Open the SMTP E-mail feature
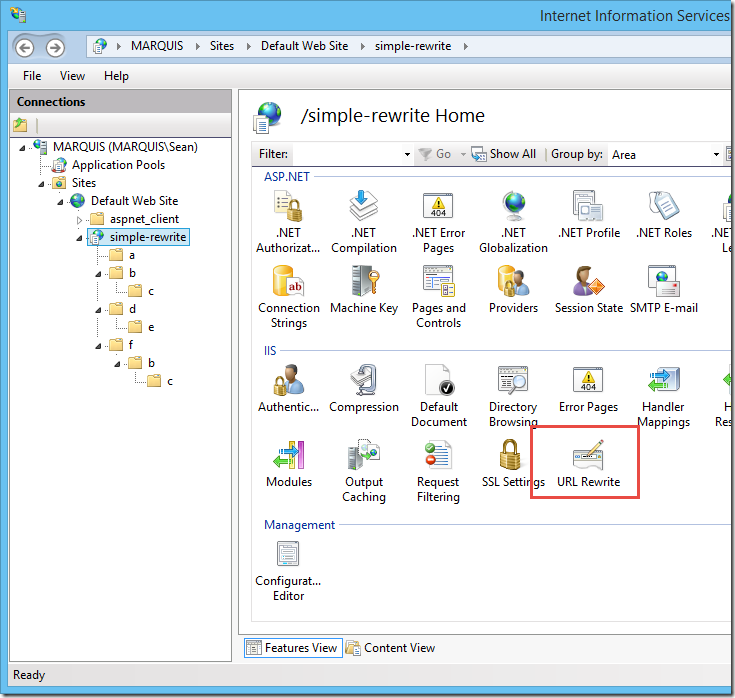 point(664,290)
